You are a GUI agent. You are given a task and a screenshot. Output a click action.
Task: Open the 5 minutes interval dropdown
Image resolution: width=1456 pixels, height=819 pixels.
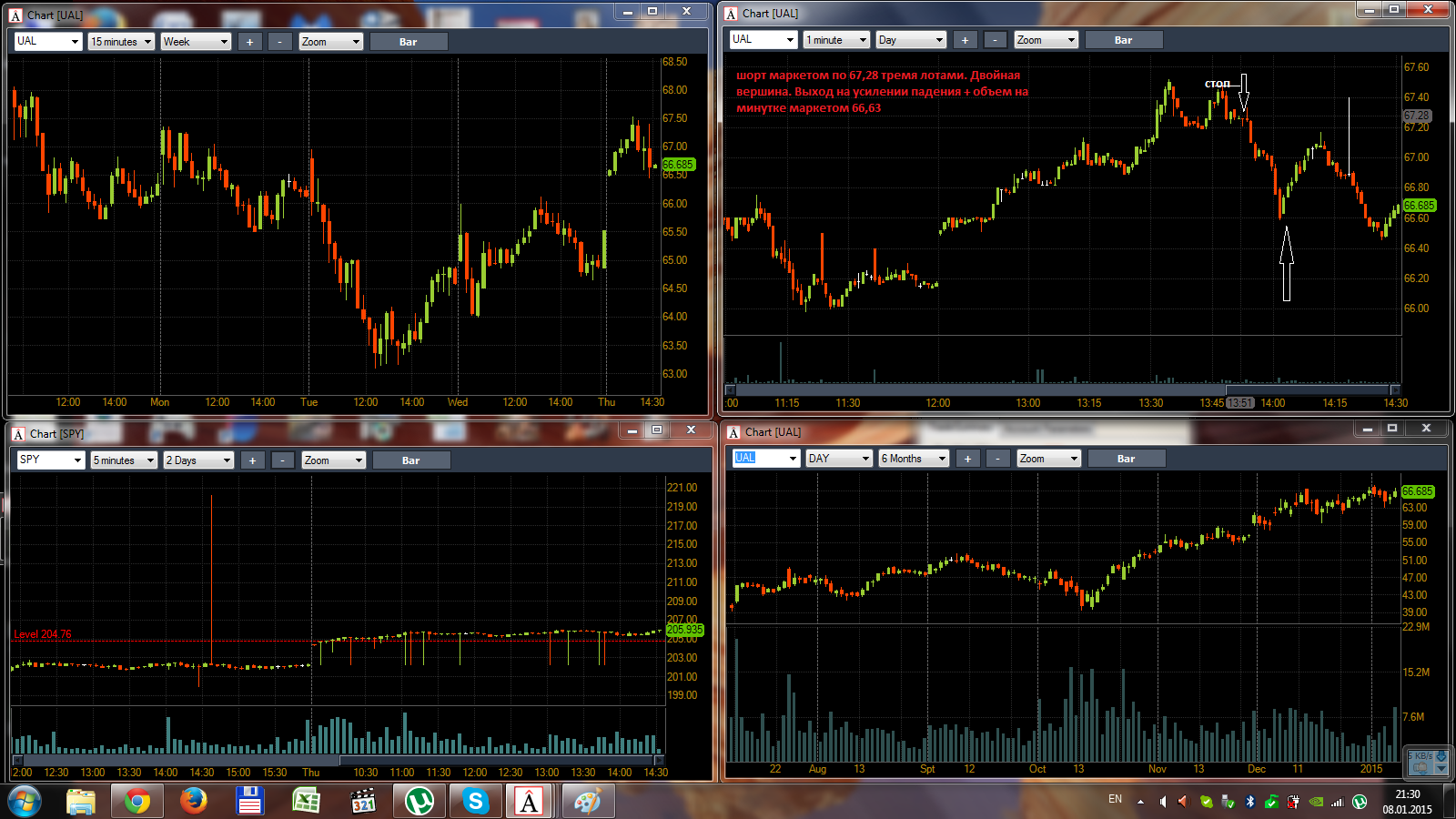[124, 460]
